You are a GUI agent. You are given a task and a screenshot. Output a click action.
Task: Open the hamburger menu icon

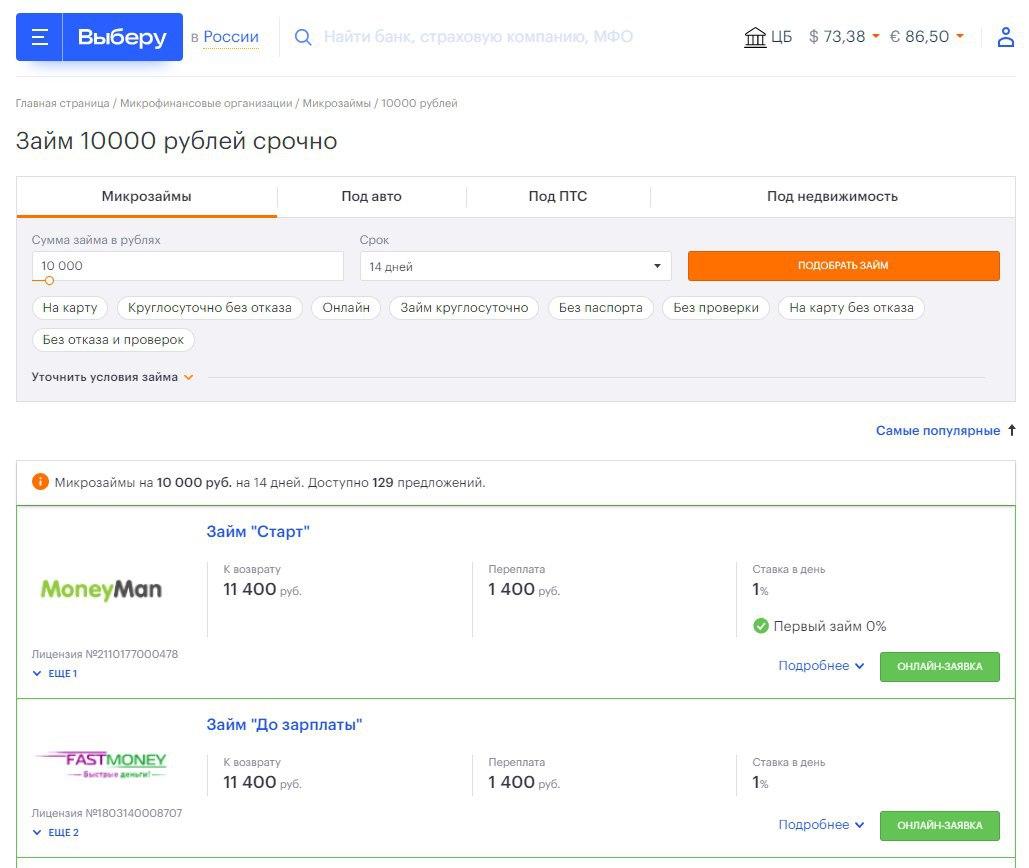pos(40,38)
